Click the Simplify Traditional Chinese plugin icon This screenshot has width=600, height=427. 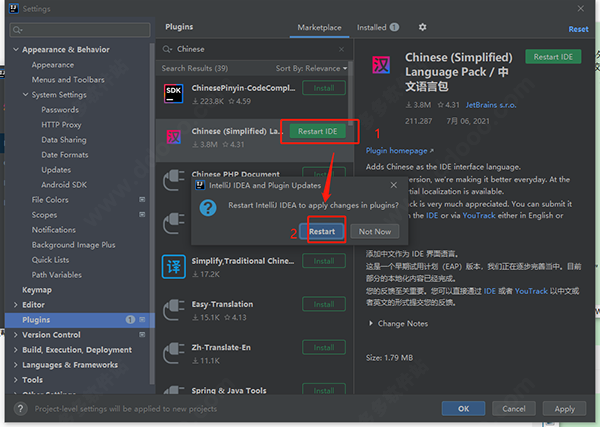[x=174, y=266]
